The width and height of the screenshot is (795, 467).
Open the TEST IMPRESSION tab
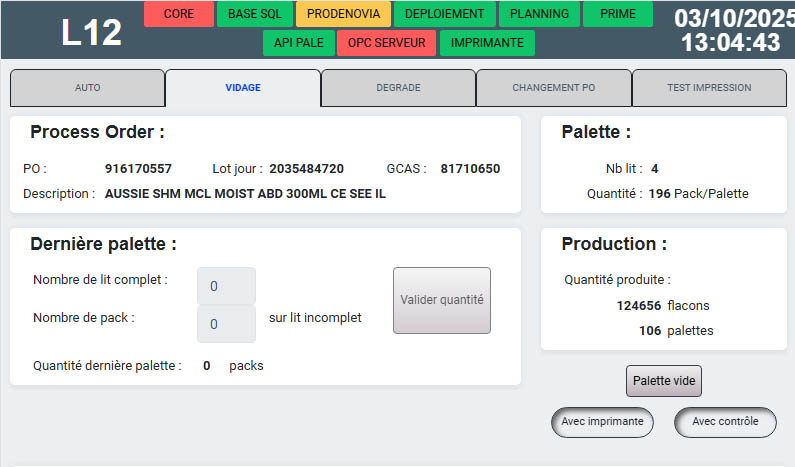[x=709, y=88]
